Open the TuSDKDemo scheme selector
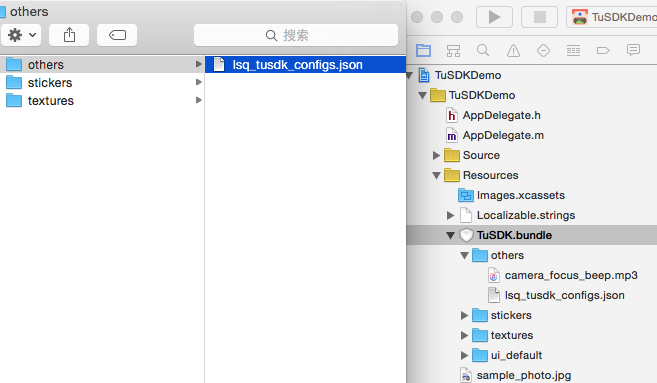The image size is (657, 383). [x=612, y=17]
